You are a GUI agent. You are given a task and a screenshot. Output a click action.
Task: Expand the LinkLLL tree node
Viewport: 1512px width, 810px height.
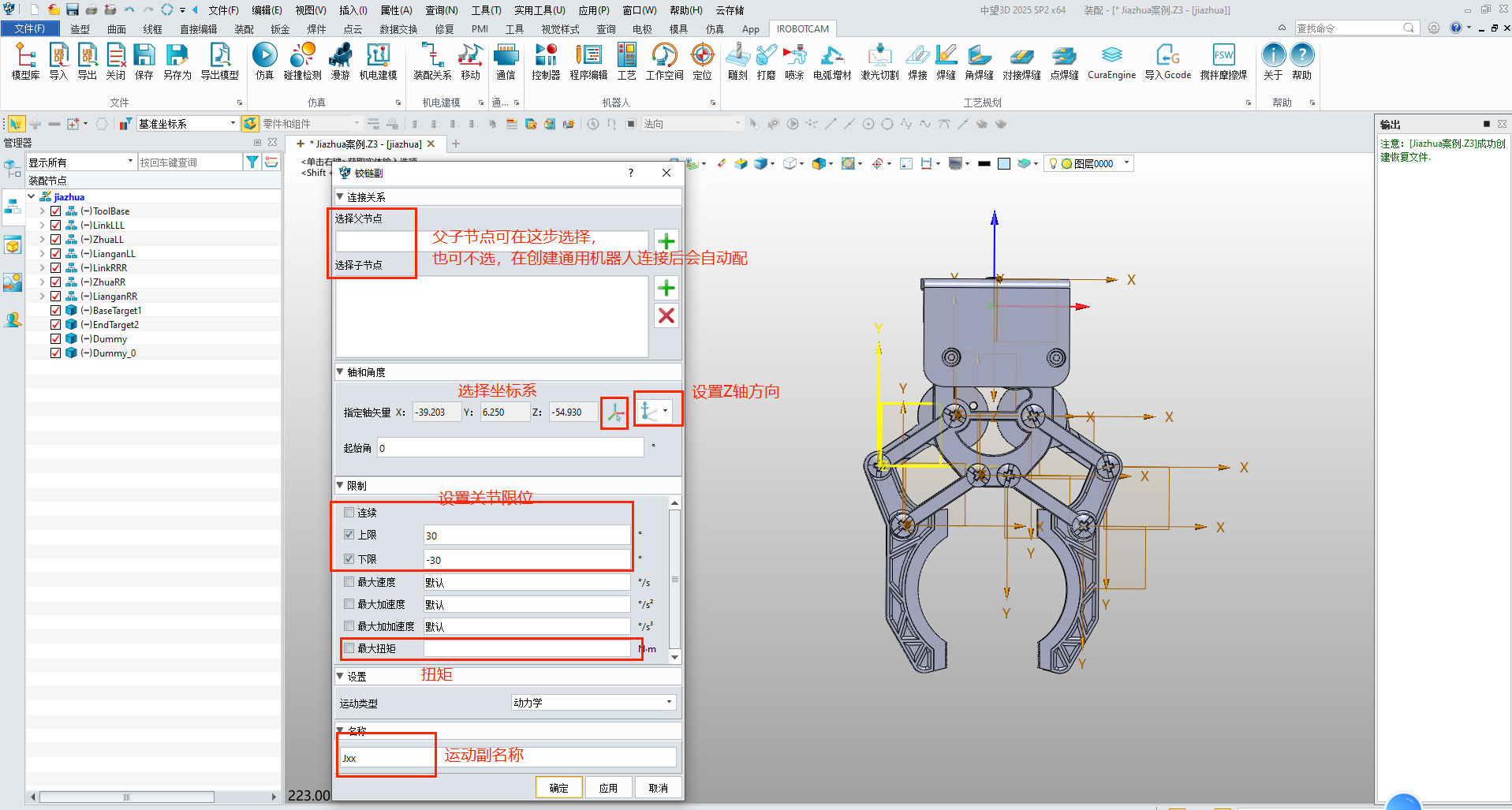click(x=42, y=226)
